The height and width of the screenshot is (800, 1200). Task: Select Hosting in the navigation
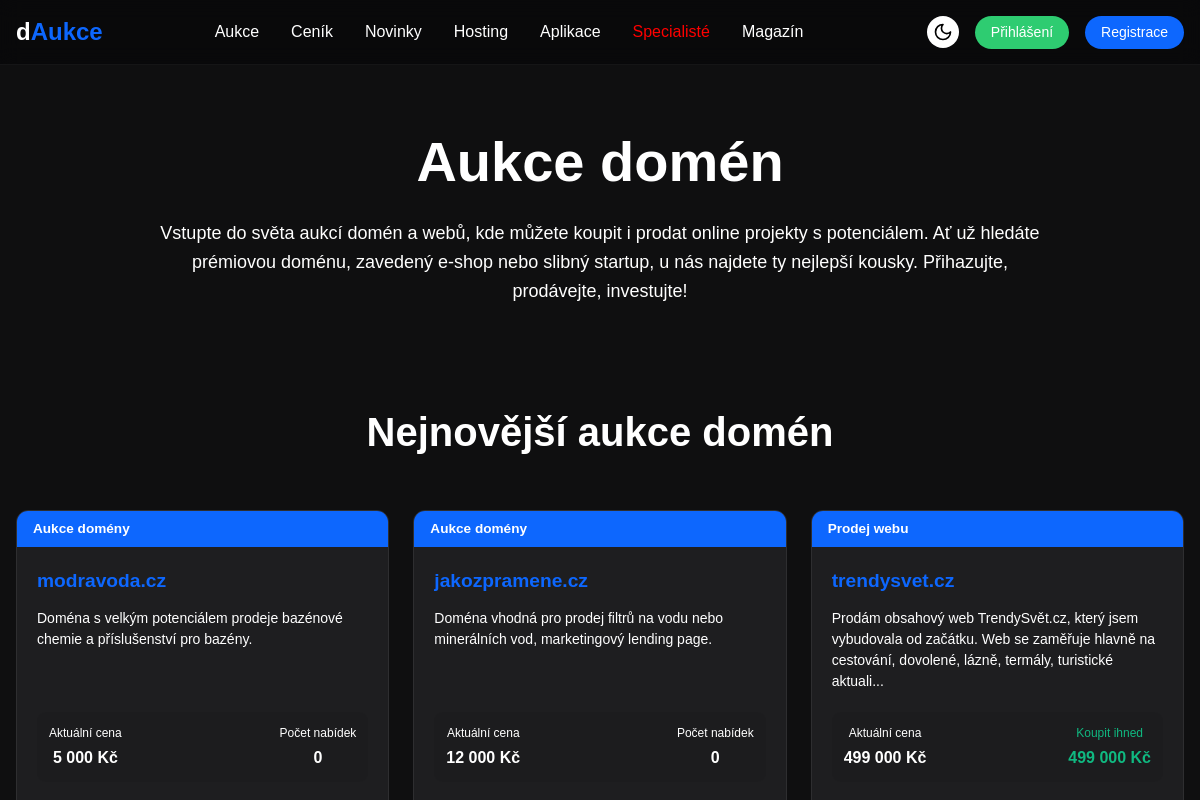point(481,32)
